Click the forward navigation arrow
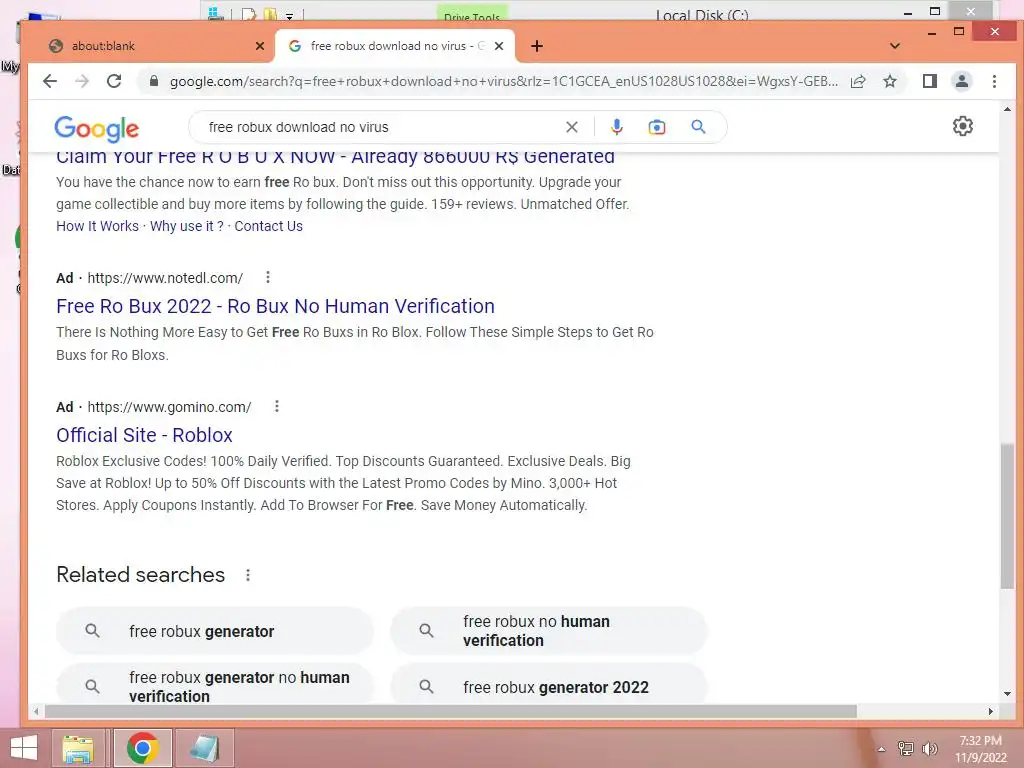 [82, 81]
